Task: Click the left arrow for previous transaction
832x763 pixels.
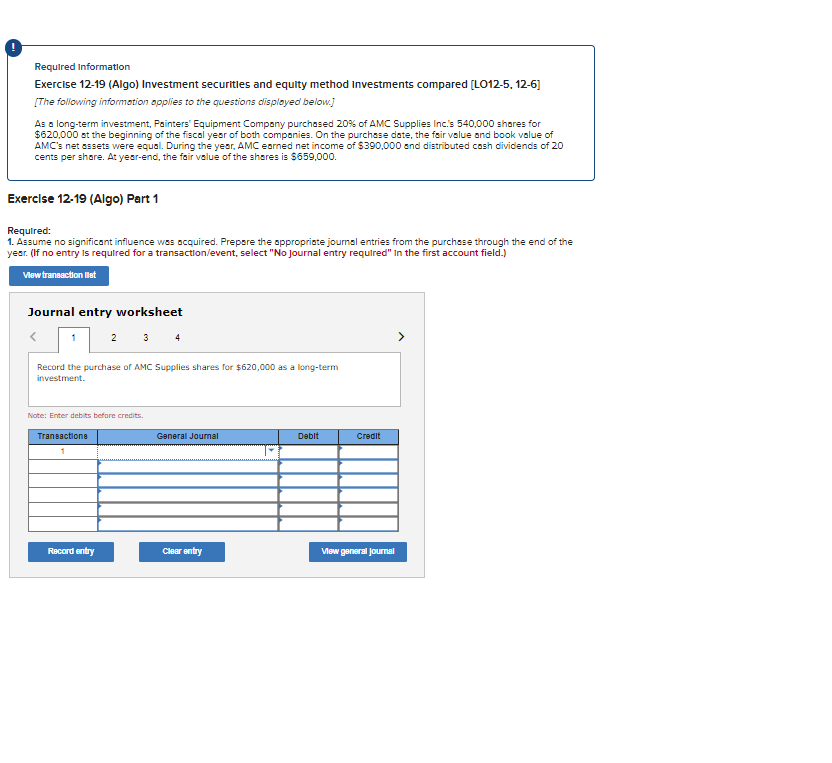Action: 33,337
